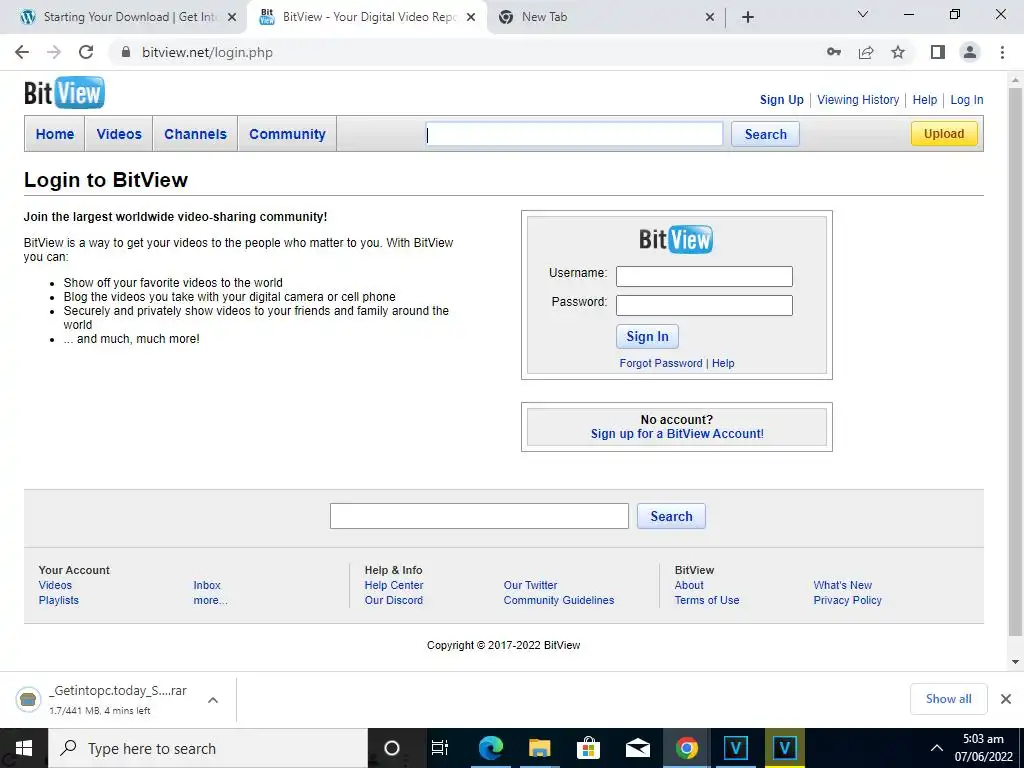
Task: Open footer Videos link
Action: coord(56,585)
